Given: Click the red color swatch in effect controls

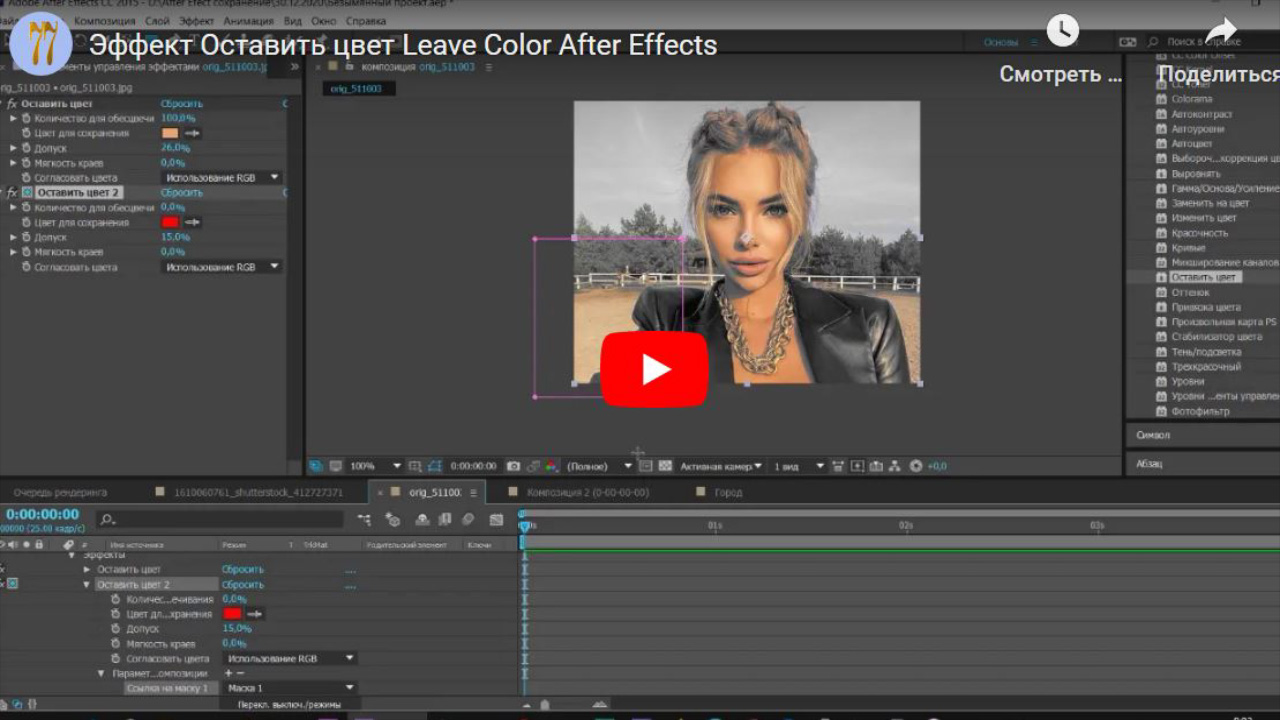Looking at the screenshot, I should [170, 222].
